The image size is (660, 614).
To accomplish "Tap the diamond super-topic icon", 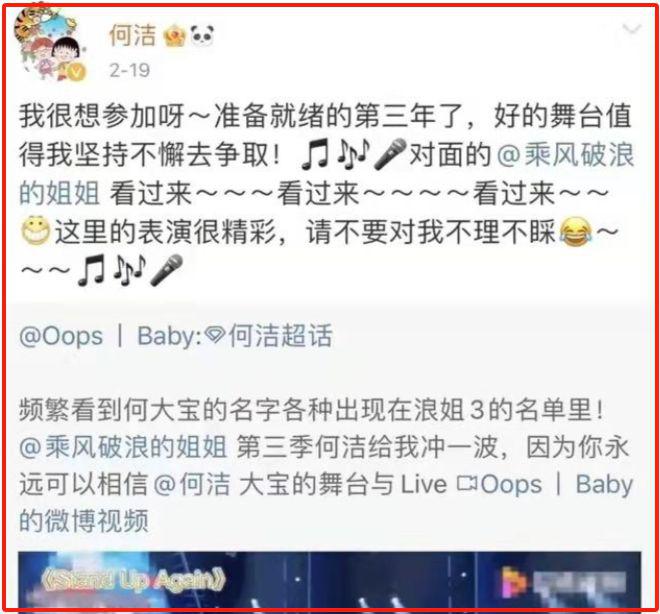I will click(x=215, y=335).
